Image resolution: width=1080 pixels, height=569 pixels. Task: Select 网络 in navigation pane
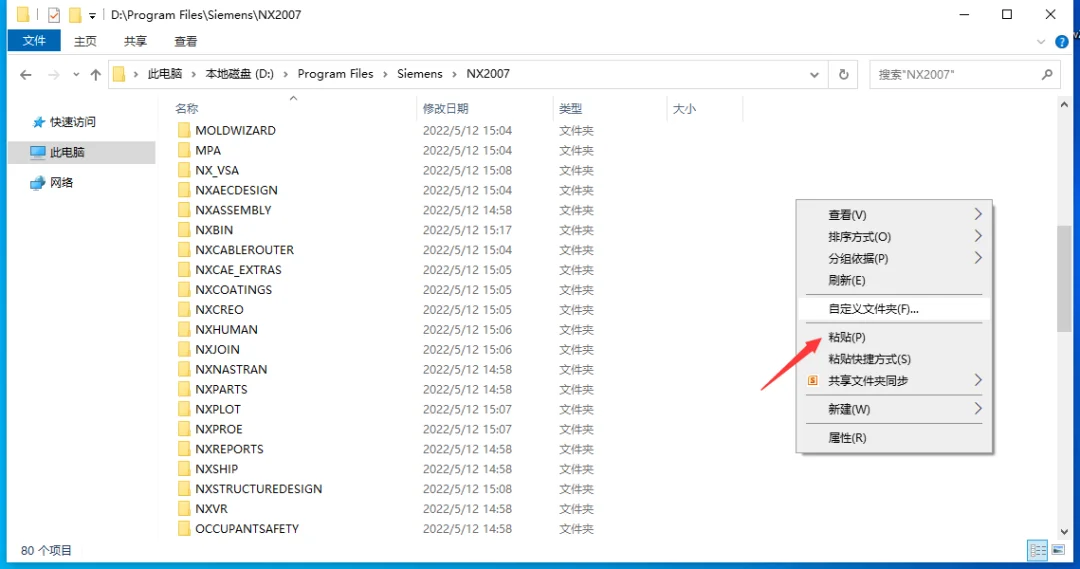[x=61, y=183]
